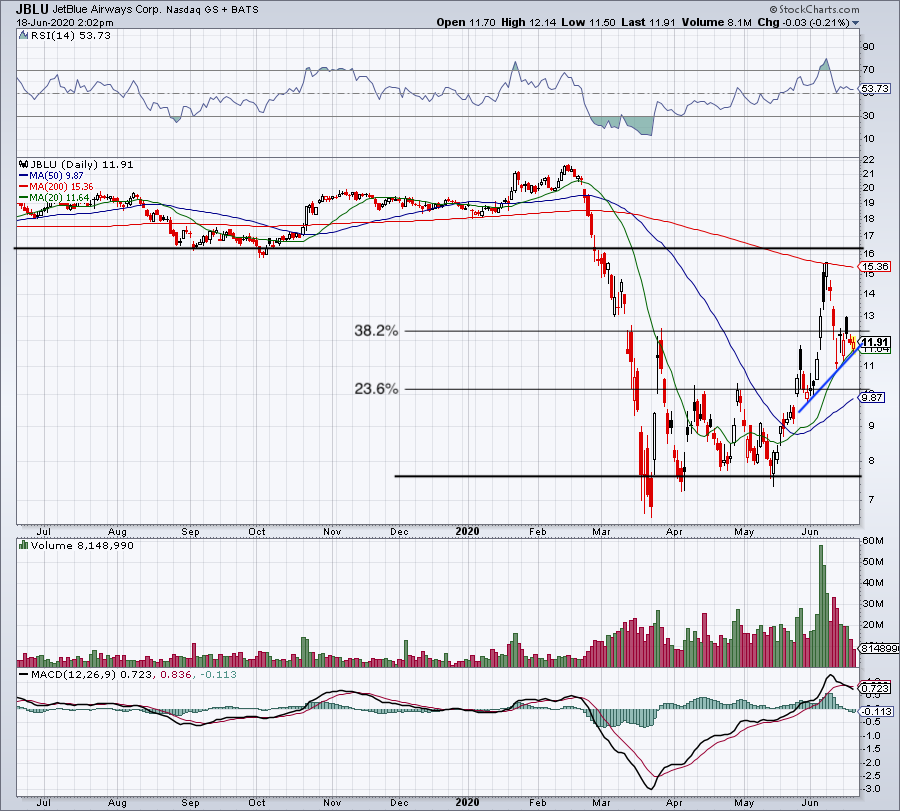The image size is (900, 811).
Task: Select the MA(20) 11.64 green line swatch
Action: pyautogui.click(x=24, y=197)
